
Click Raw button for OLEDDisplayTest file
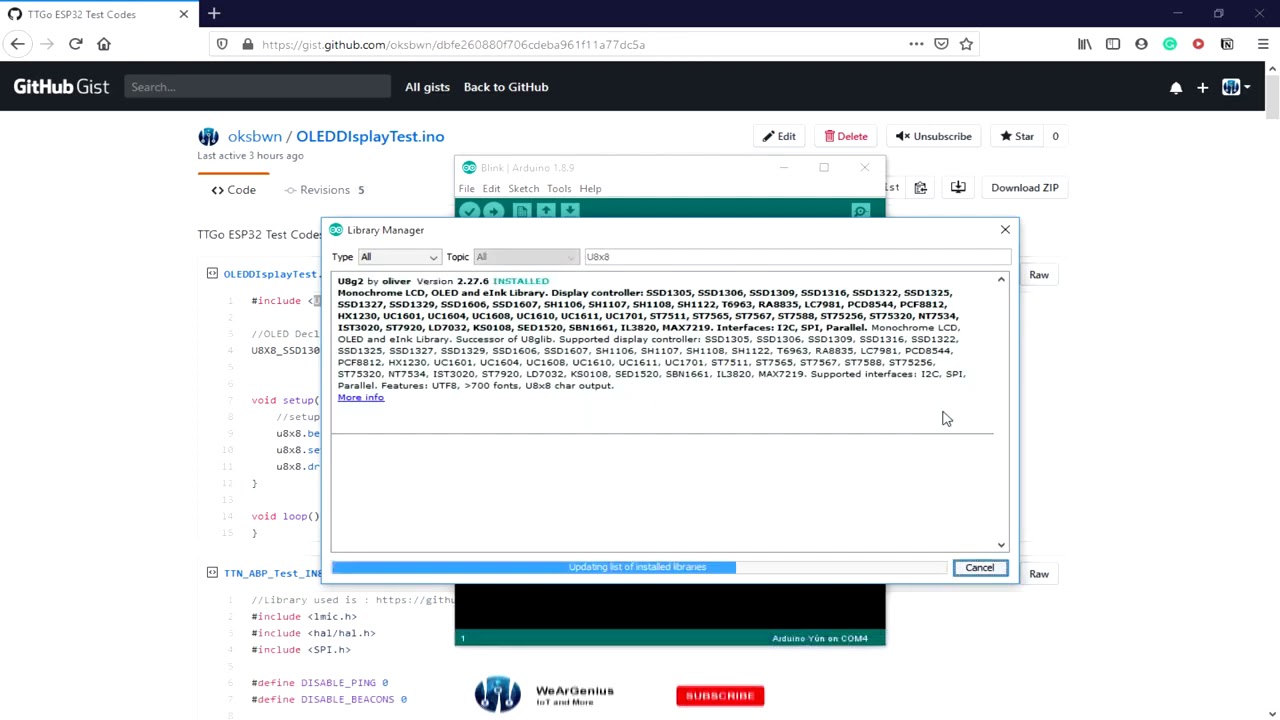pos(1039,275)
